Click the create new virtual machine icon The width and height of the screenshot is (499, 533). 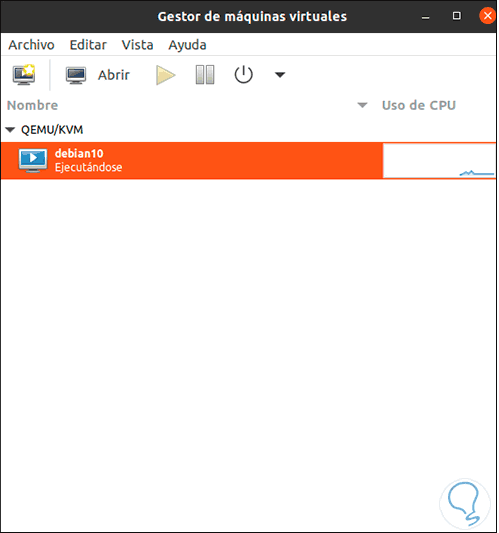coord(24,74)
